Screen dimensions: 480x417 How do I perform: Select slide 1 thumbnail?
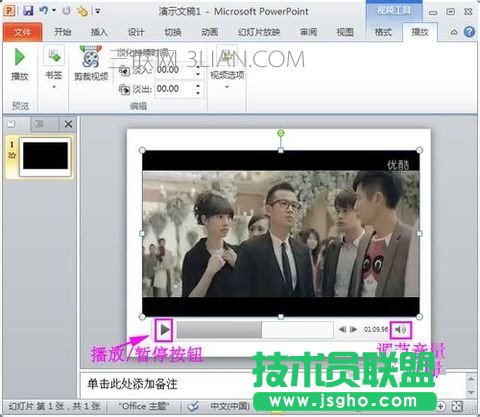pos(46,156)
